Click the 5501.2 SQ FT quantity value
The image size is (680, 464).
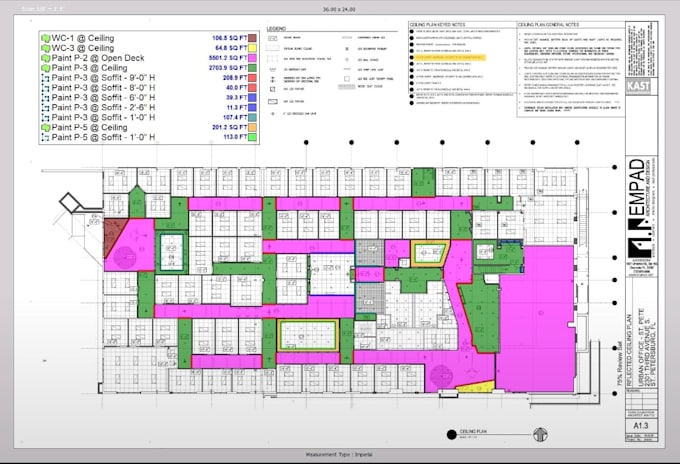pos(228,58)
